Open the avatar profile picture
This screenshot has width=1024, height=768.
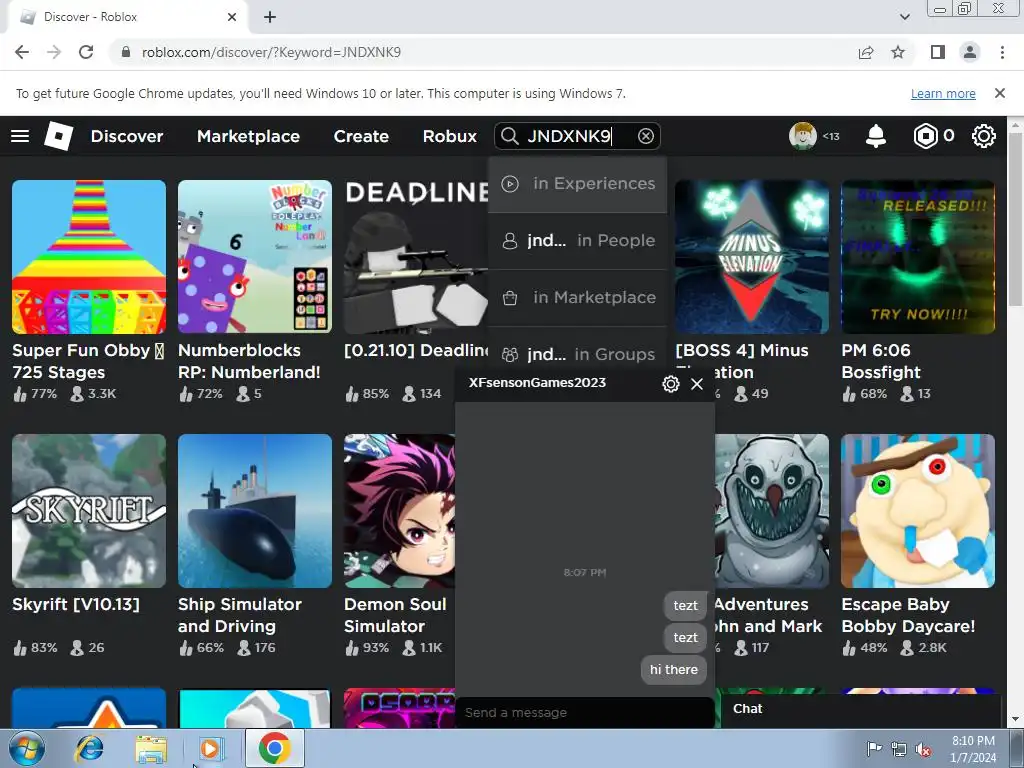803,136
